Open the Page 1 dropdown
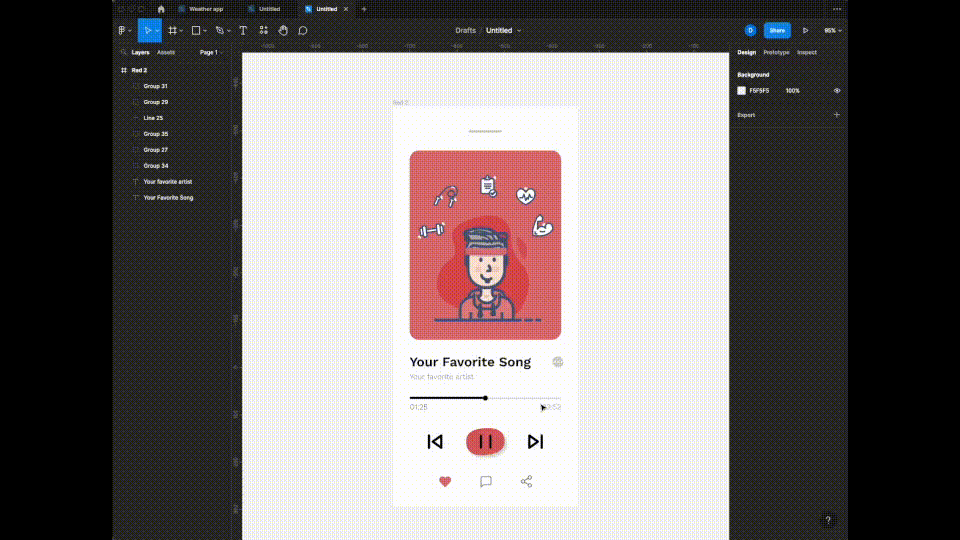 pyautogui.click(x=210, y=52)
